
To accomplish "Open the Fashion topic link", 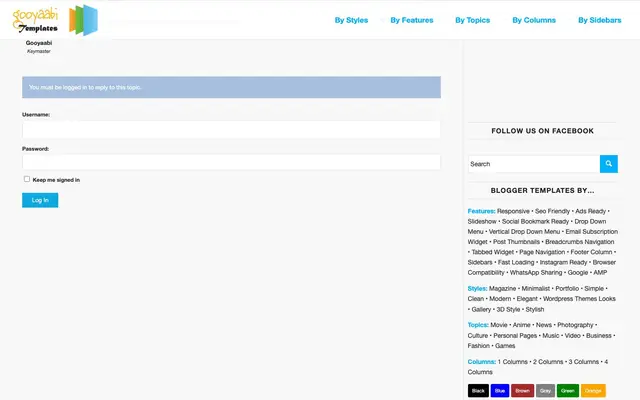I will tap(479, 346).
